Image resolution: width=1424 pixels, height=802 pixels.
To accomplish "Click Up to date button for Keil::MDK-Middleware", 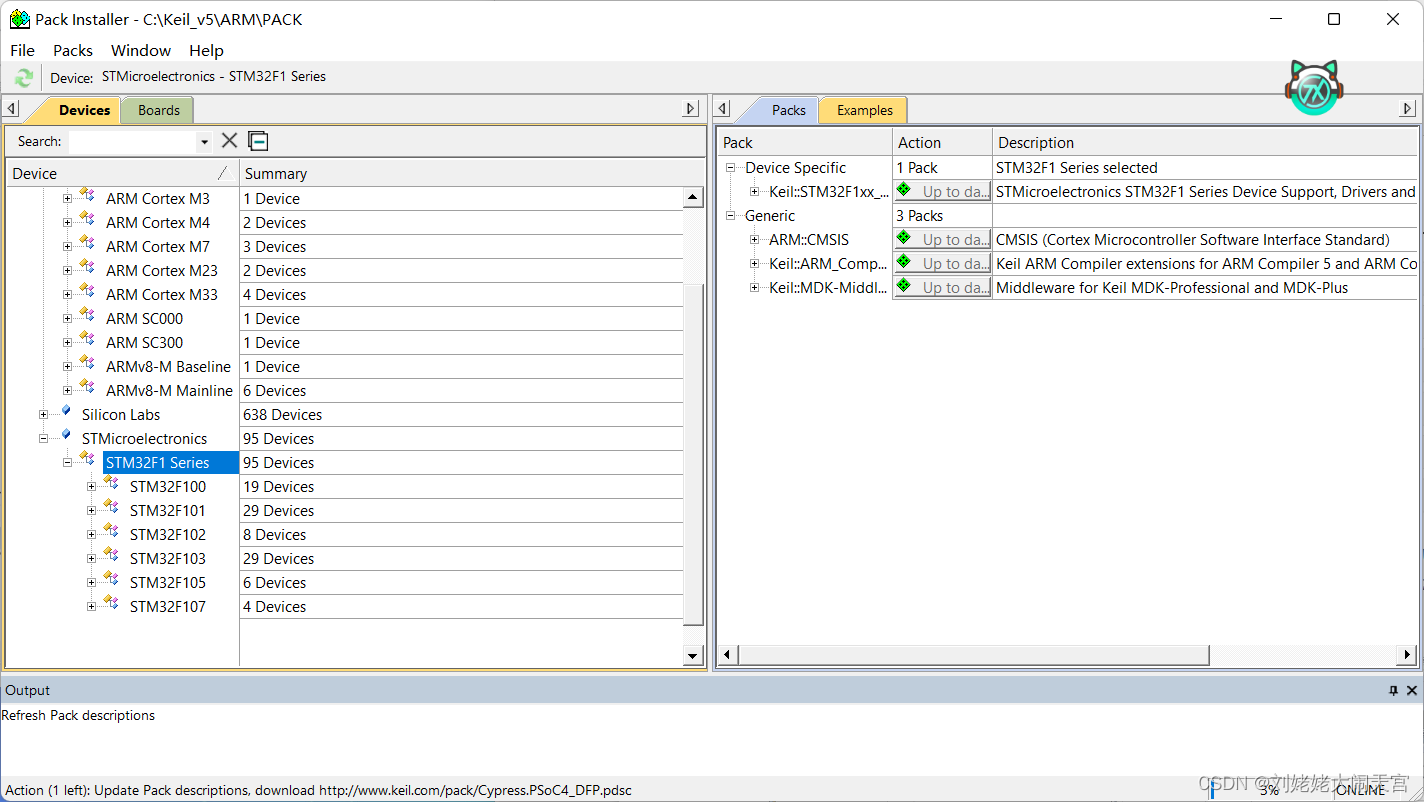I will coord(942,288).
